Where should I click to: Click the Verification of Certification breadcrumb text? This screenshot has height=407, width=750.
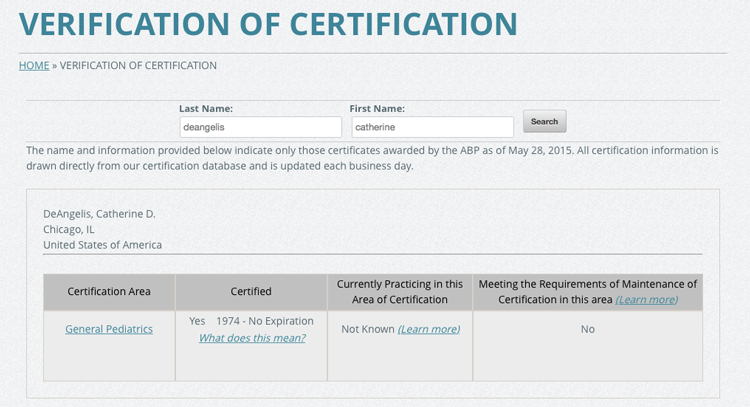tap(138, 66)
